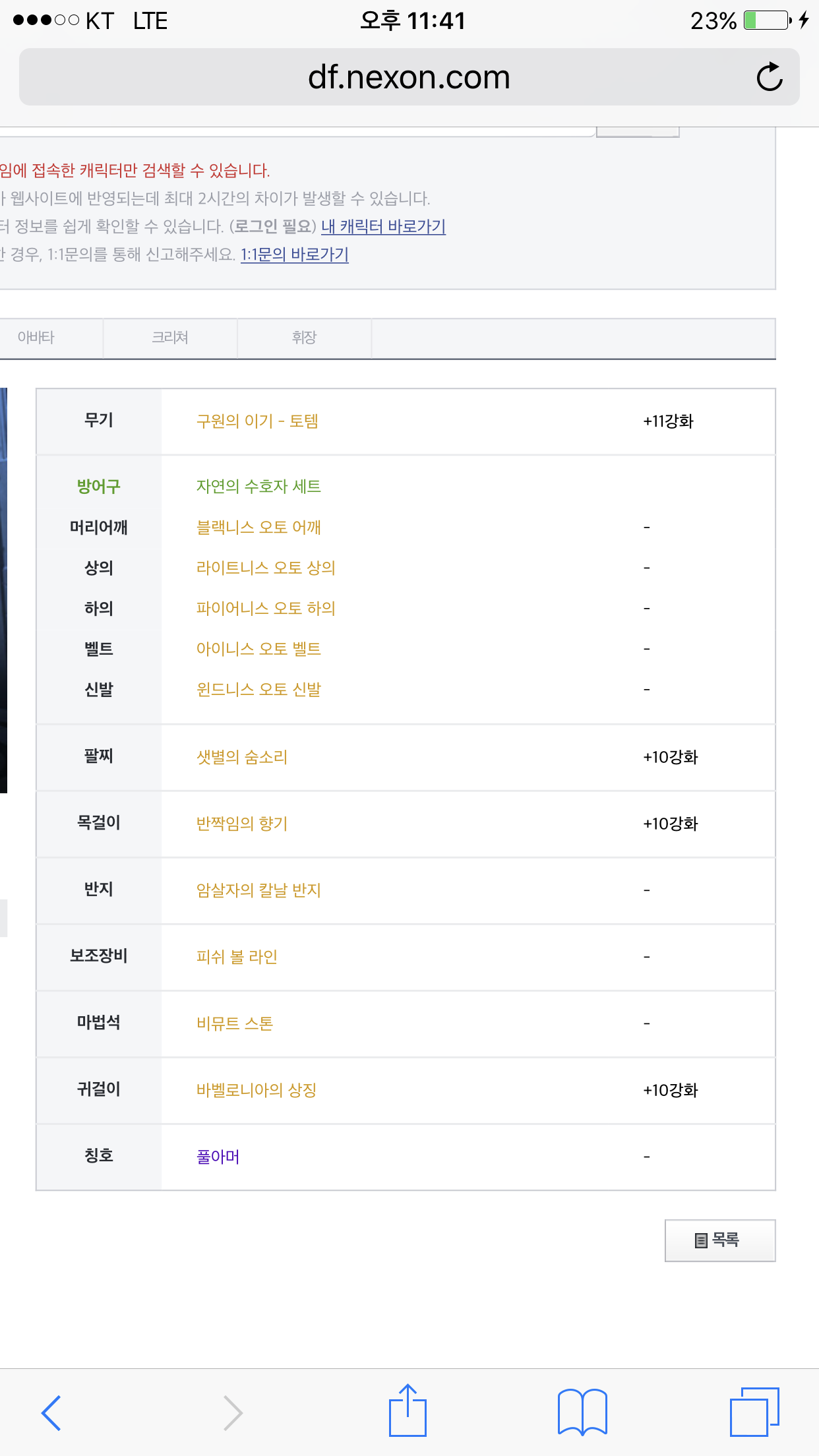Viewport: 819px width, 1456px height.
Task: Open the share sheet icon
Action: tap(408, 1410)
